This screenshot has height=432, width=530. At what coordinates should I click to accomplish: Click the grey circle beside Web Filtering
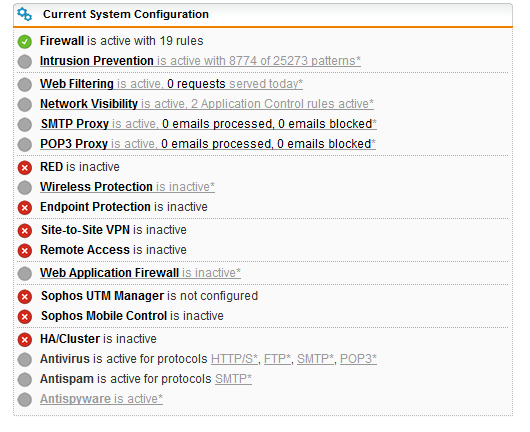point(25,85)
